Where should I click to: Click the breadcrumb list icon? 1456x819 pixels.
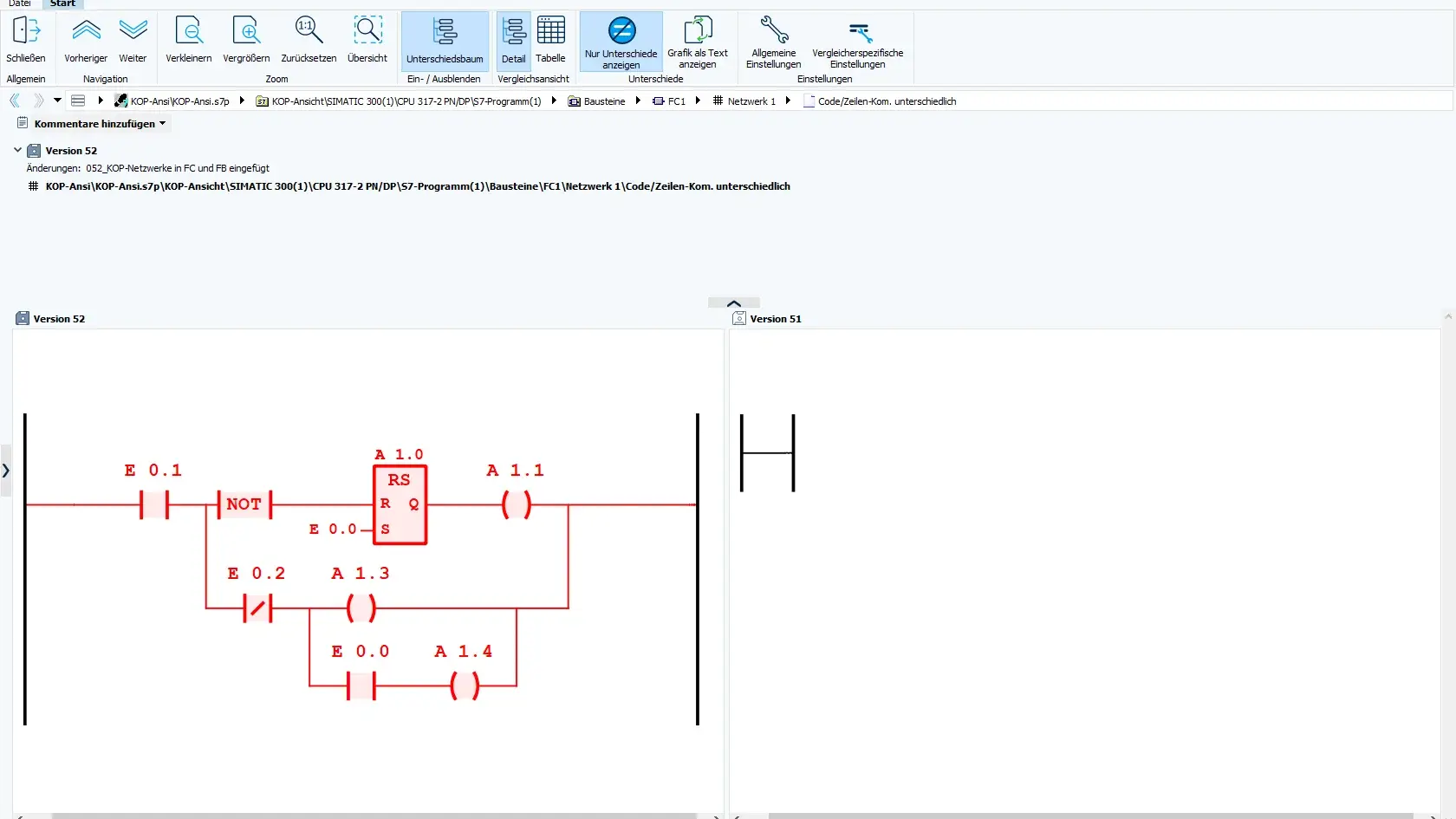[x=78, y=101]
